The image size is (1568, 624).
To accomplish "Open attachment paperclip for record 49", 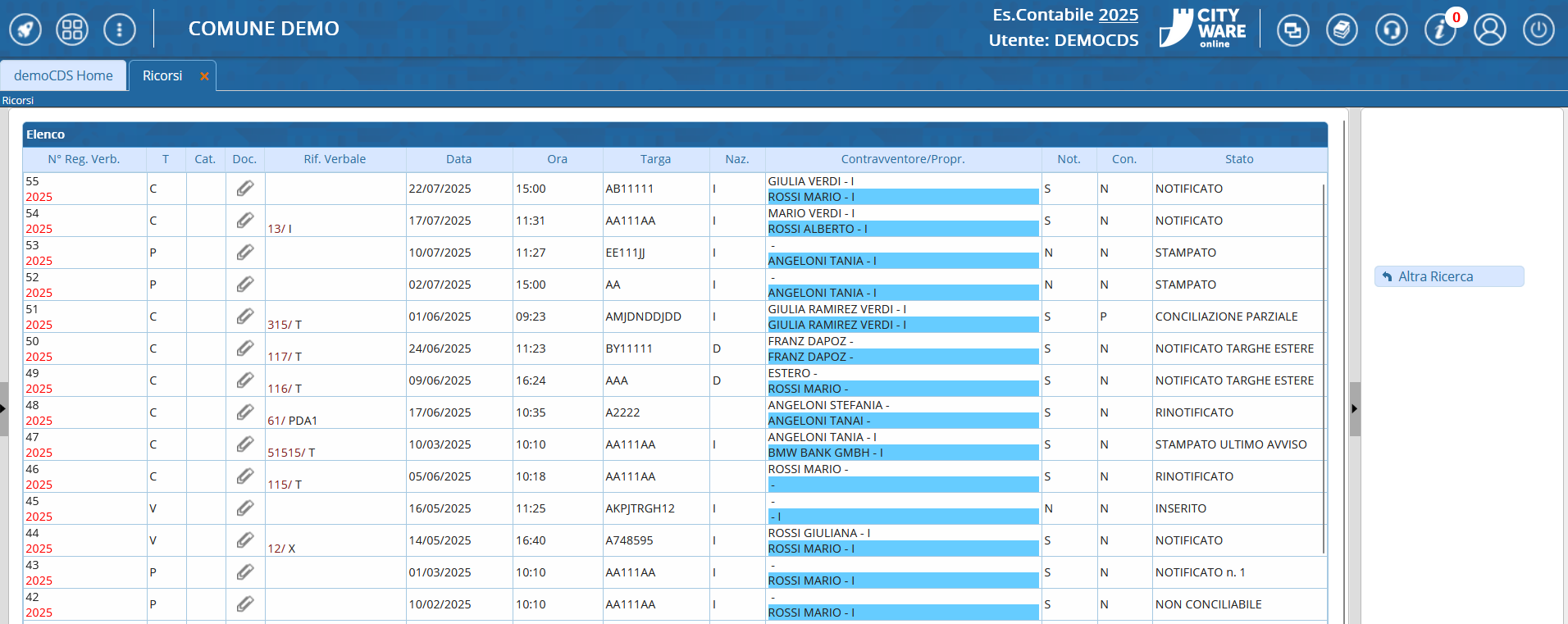I will [x=245, y=380].
